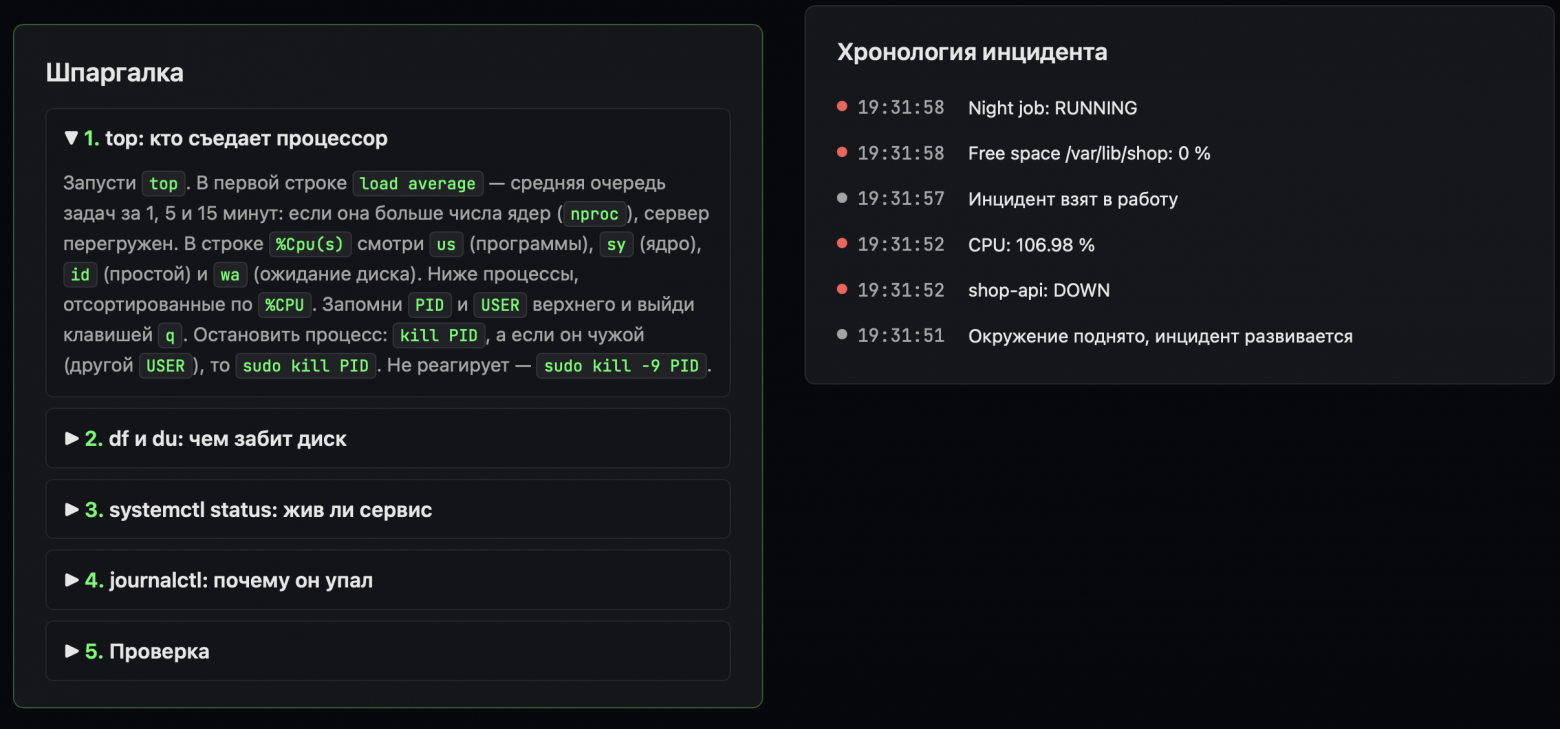The height and width of the screenshot is (729, 1560).
Task: Click the "sudo kill -9 PID" command
Action: (x=622, y=365)
